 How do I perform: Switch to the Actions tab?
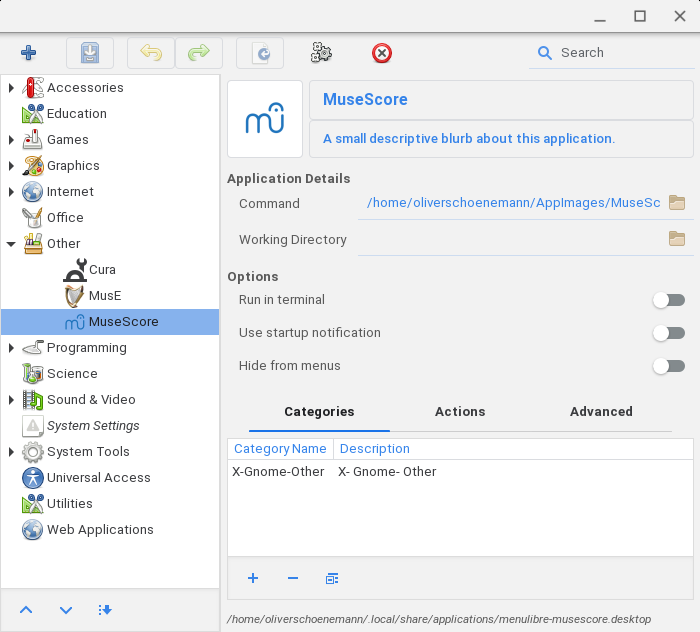[x=460, y=412]
